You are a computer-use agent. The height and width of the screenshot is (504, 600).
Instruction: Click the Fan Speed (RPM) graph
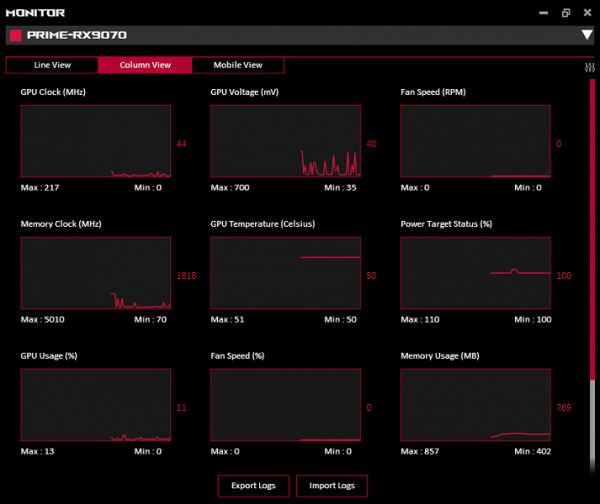point(476,141)
